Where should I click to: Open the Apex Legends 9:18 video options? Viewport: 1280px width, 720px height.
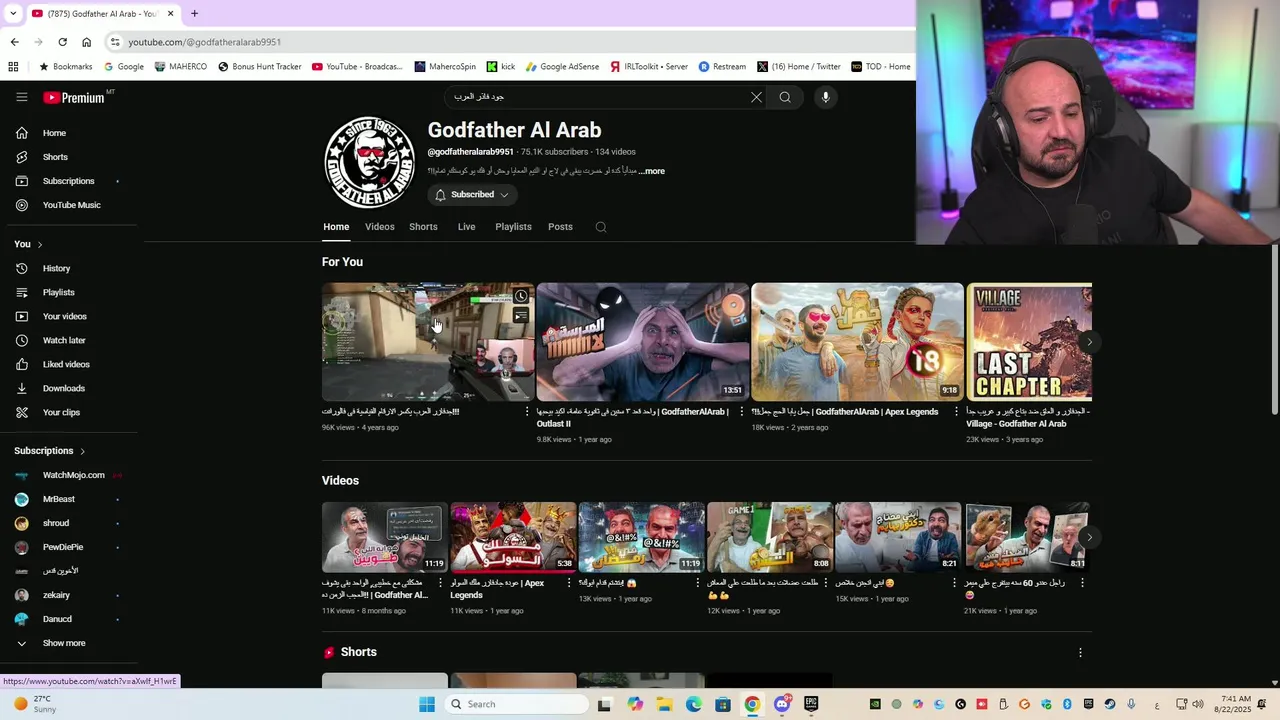[x=956, y=411]
